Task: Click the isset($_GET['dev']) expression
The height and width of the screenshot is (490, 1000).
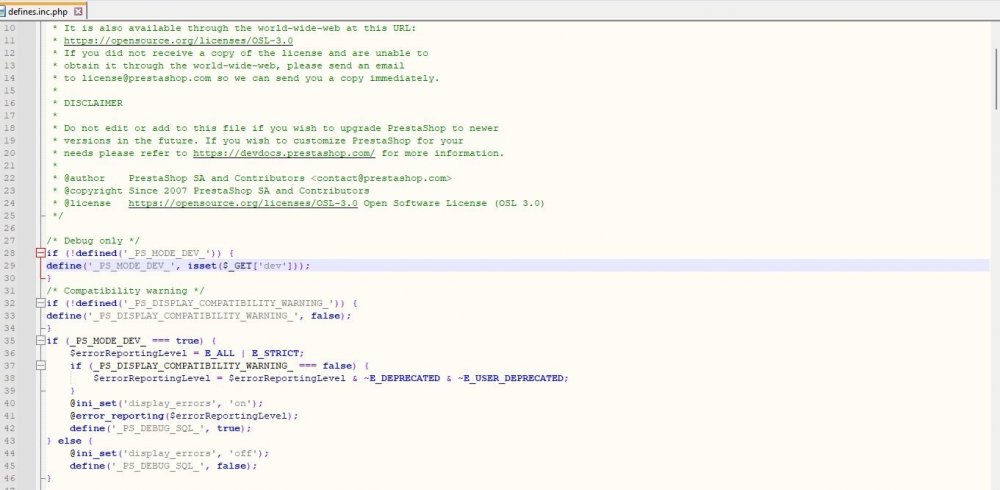Action: click(x=246, y=266)
